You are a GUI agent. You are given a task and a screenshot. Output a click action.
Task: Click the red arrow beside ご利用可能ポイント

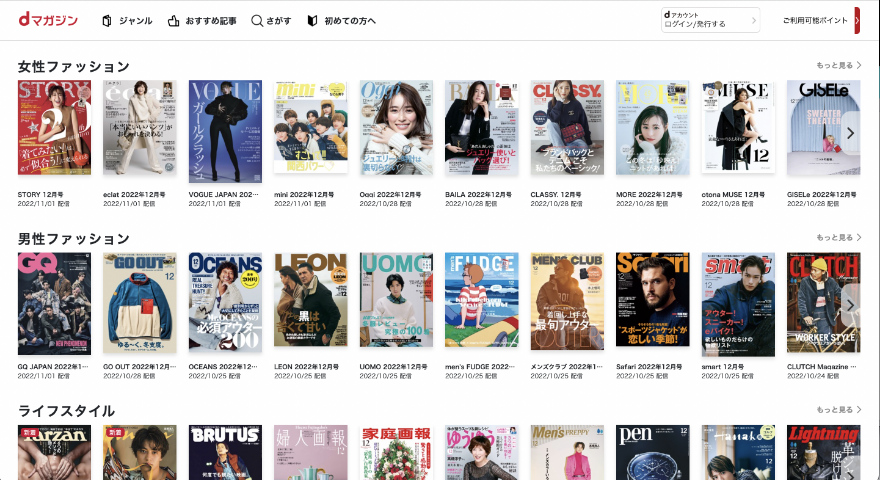pos(857,20)
